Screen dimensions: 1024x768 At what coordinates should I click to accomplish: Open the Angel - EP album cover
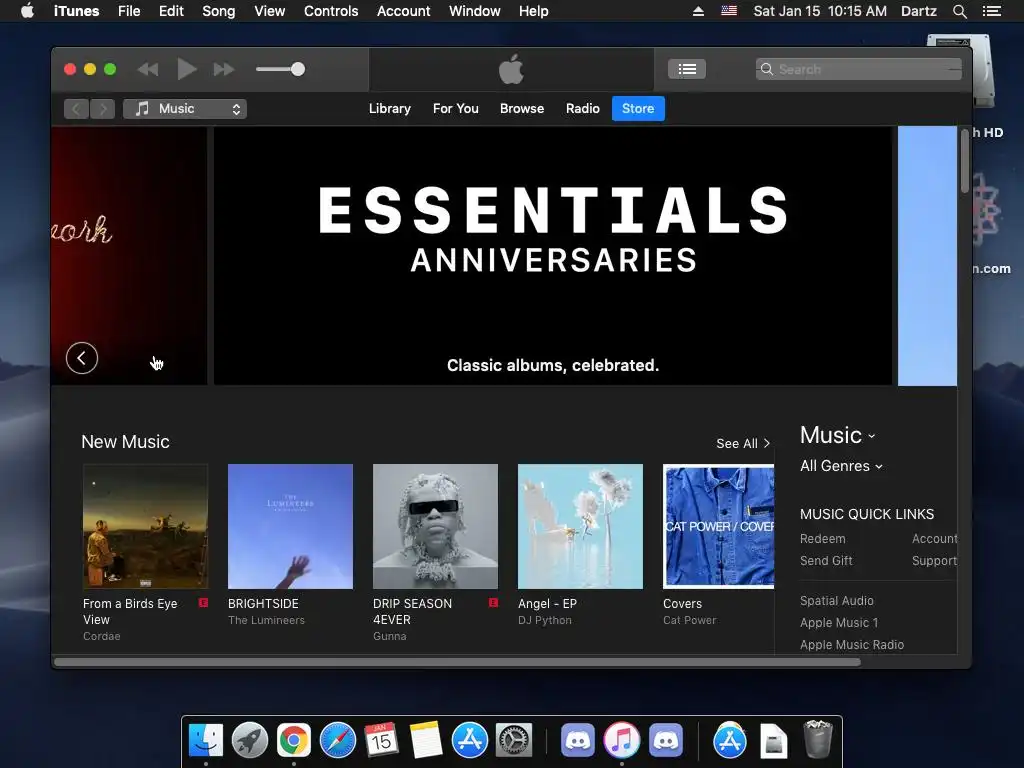[x=581, y=526]
